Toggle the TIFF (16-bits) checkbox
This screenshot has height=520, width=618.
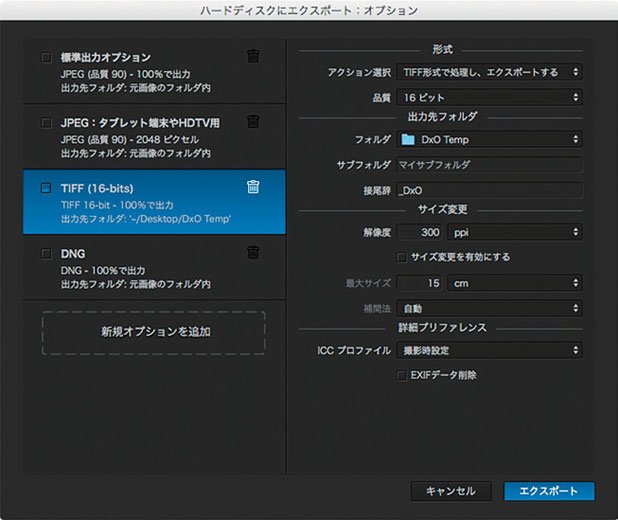click(x=46, y=188)
